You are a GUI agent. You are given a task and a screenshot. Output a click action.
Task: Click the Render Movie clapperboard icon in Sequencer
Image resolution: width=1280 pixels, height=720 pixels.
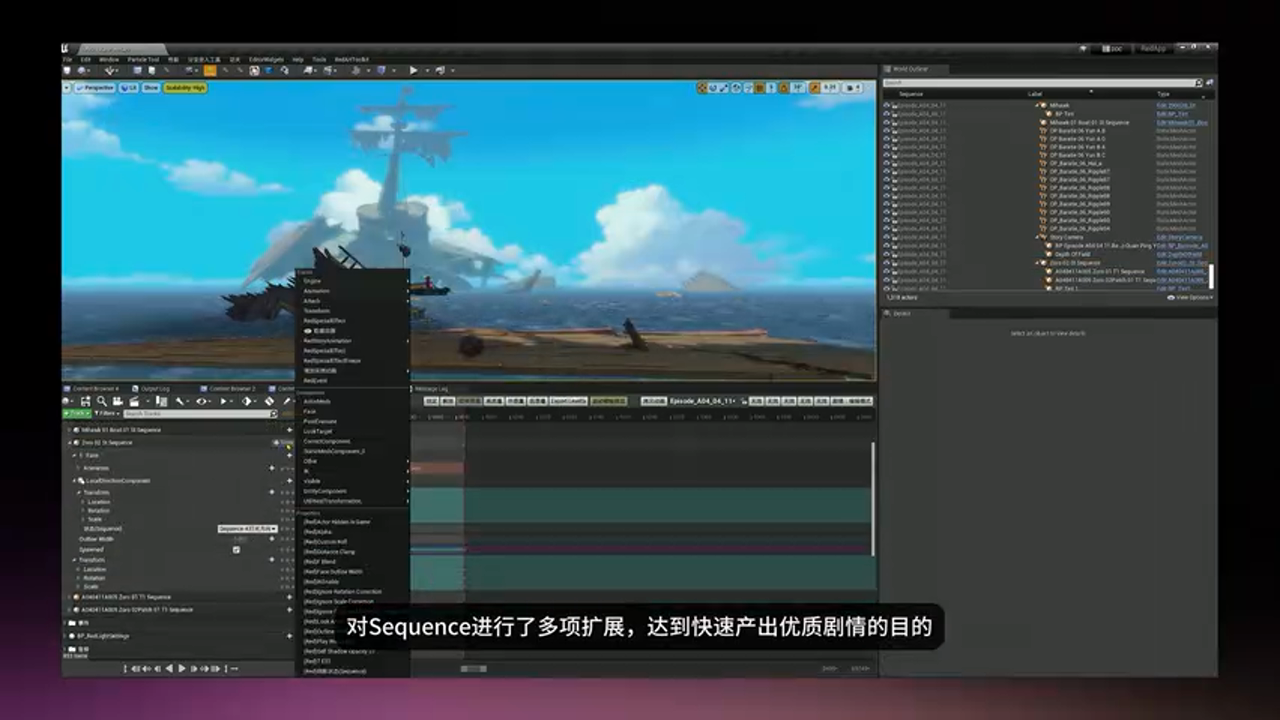[136, 401]
